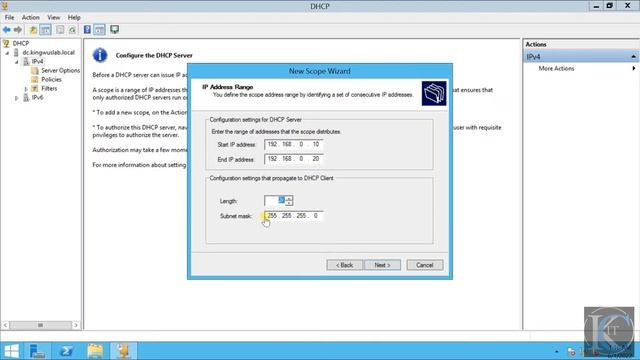Open the View menu
Viewport: 640px width, 360px height.
point(53,18)
